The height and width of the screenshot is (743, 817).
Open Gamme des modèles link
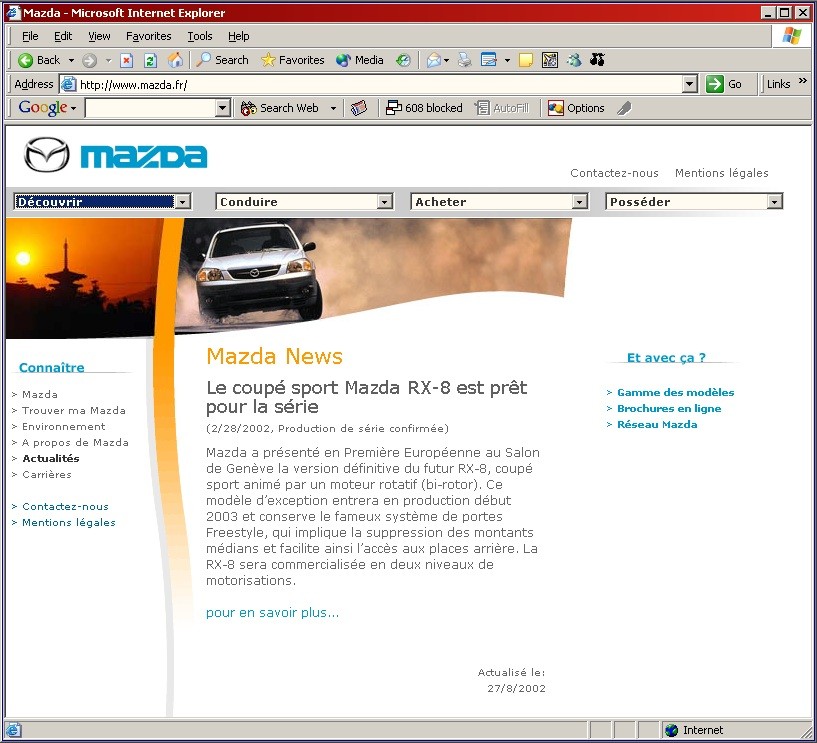tap(675, 392)
